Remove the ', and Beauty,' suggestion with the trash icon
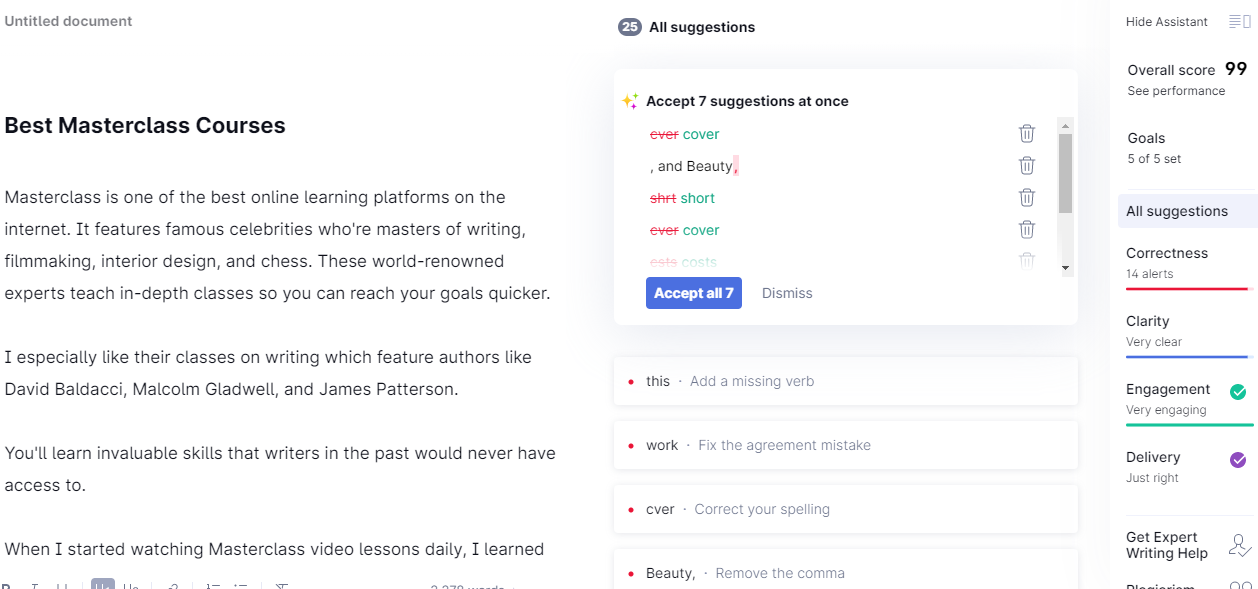The image size is (1258, 589). [x=1026, y=166]
